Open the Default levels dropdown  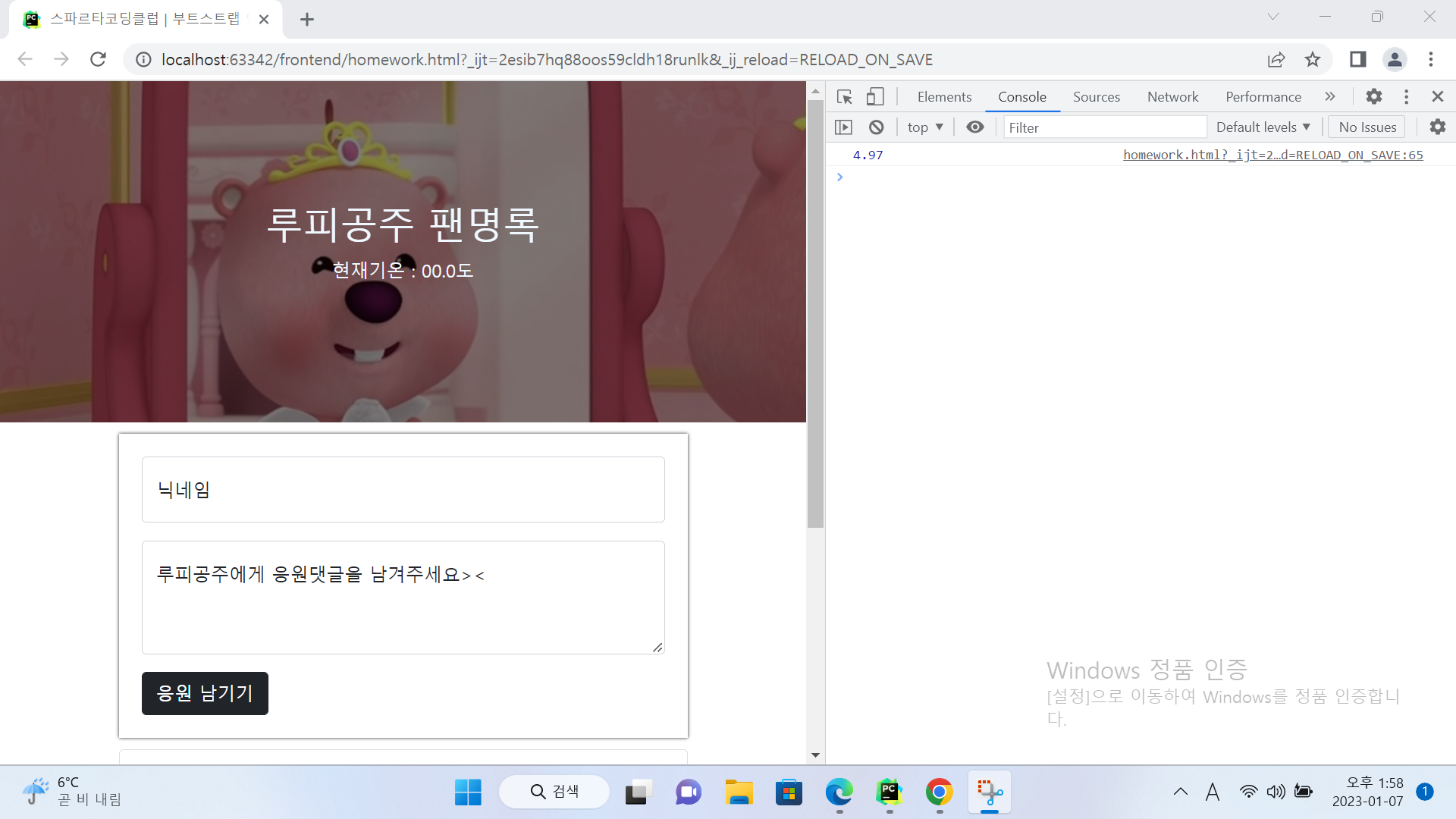click(x=1263, y=127)
